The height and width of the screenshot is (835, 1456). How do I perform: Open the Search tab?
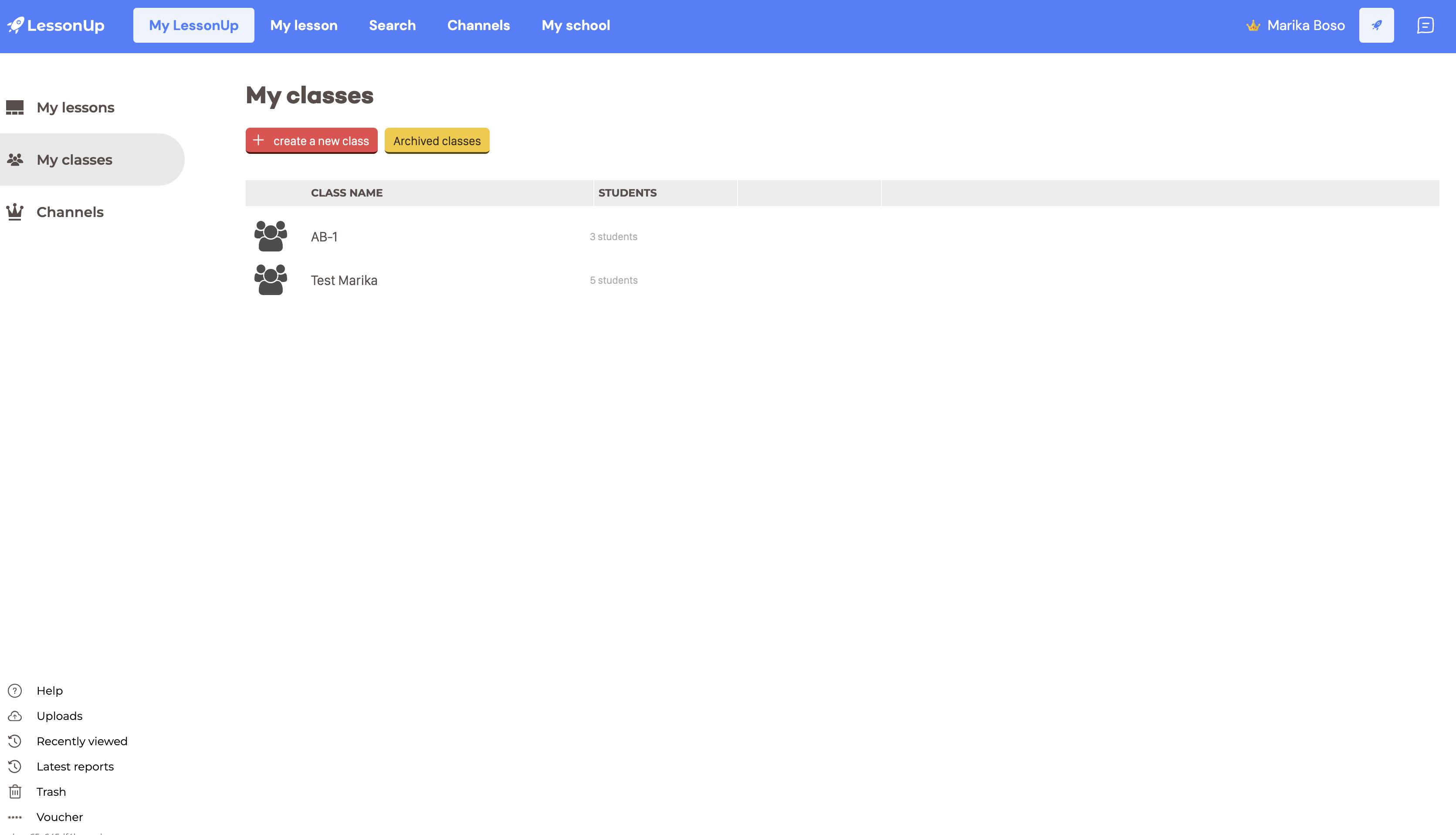point(392,25)
